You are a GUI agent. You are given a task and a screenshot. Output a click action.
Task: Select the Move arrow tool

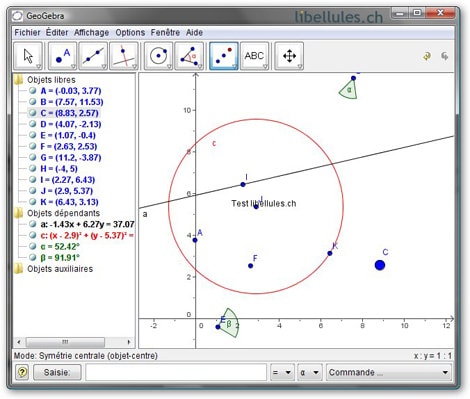pyautogui.click(x=28, y=56)
